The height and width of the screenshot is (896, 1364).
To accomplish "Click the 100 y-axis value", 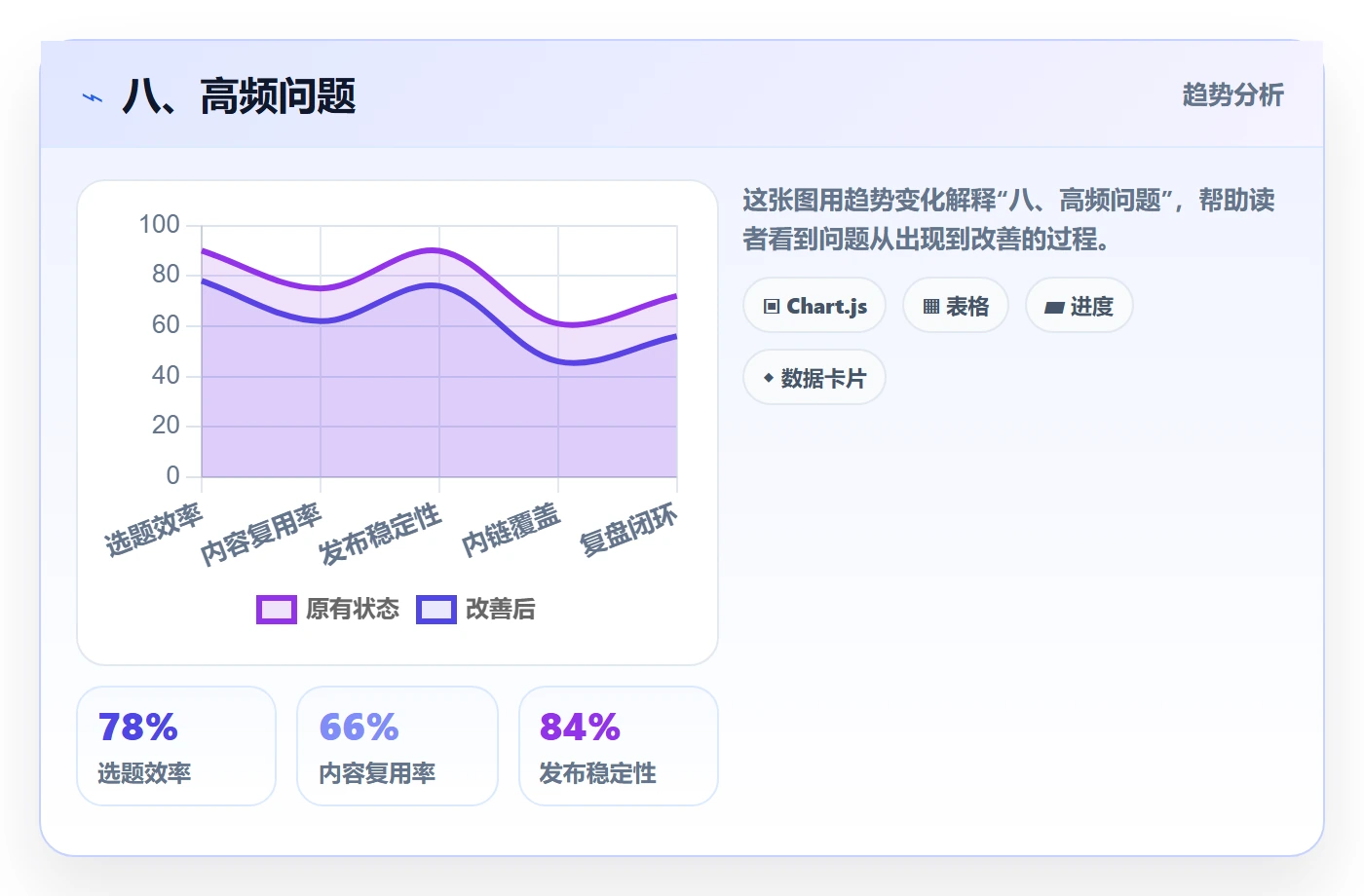I will pos(160,225).
